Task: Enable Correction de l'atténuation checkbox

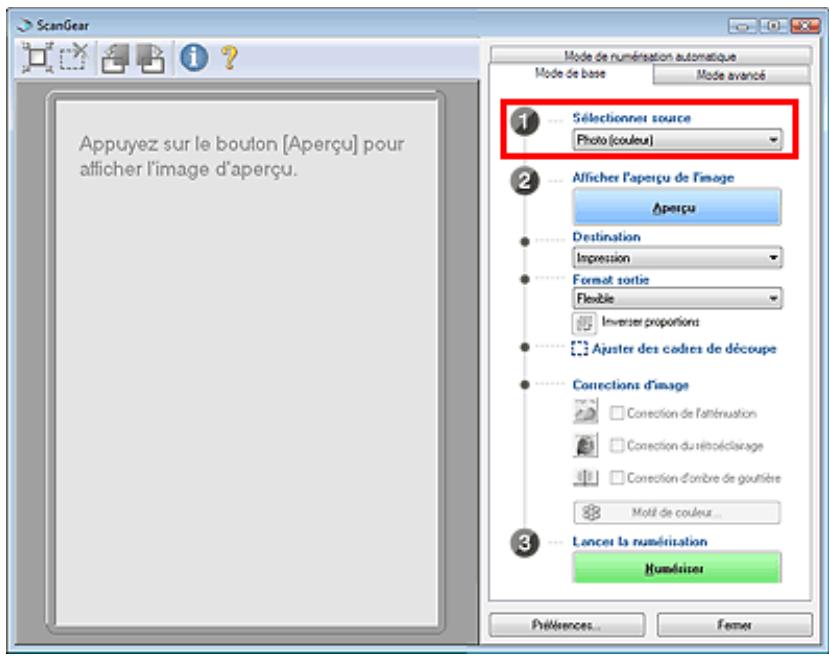Action: point(616,413)
